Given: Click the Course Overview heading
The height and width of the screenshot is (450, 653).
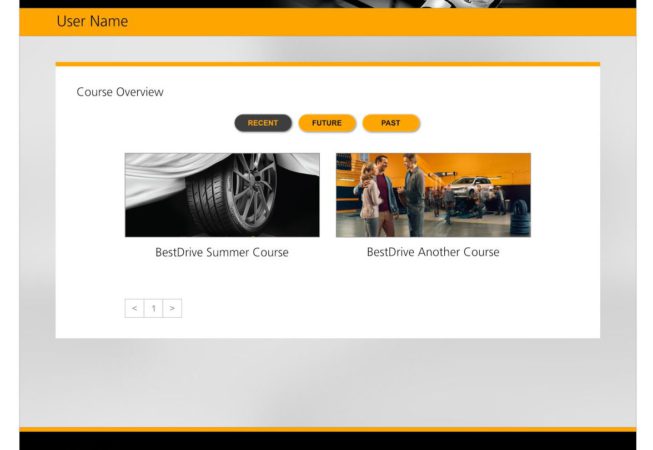Looking at the screenshot, I should coord(120,92).
